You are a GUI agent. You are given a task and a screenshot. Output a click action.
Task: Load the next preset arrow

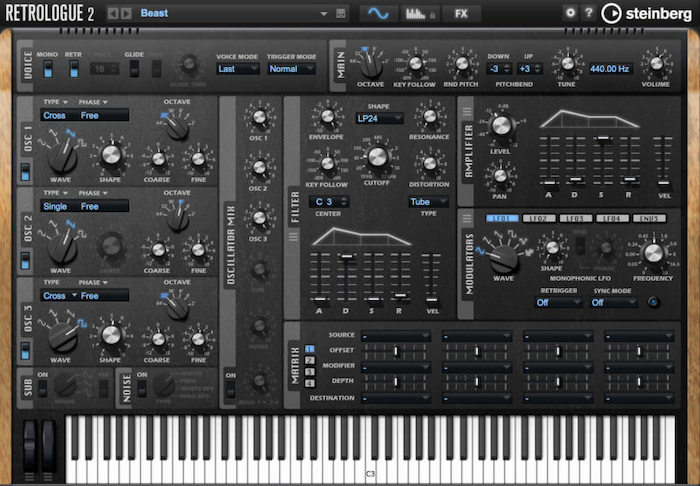(125, 13)
